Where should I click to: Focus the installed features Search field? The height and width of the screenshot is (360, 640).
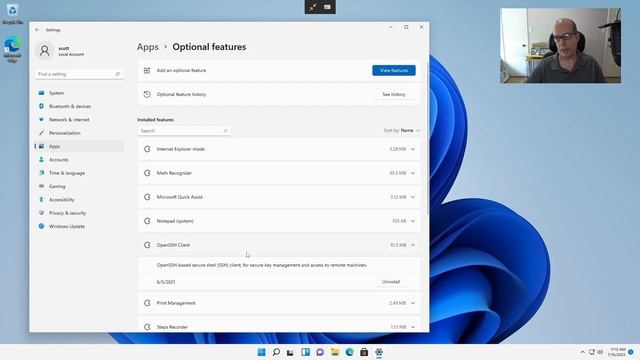[x=183, y=131]
